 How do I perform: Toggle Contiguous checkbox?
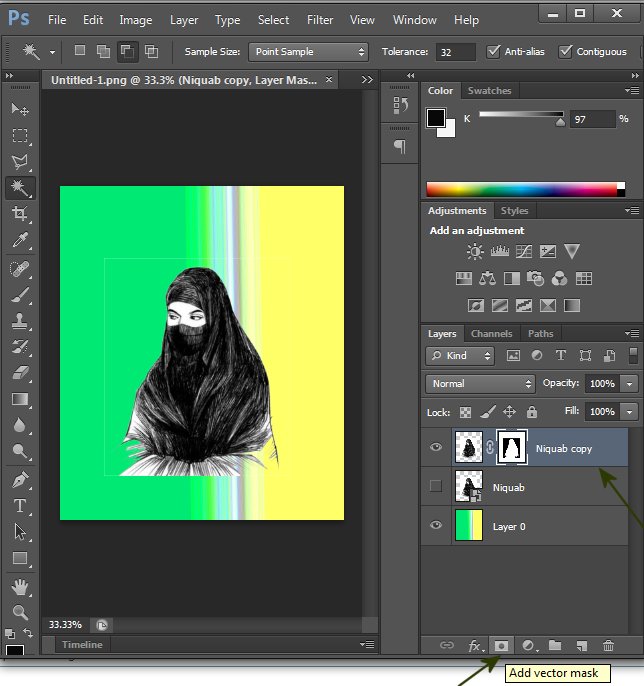pyautogui.click(x=565, y=52)
